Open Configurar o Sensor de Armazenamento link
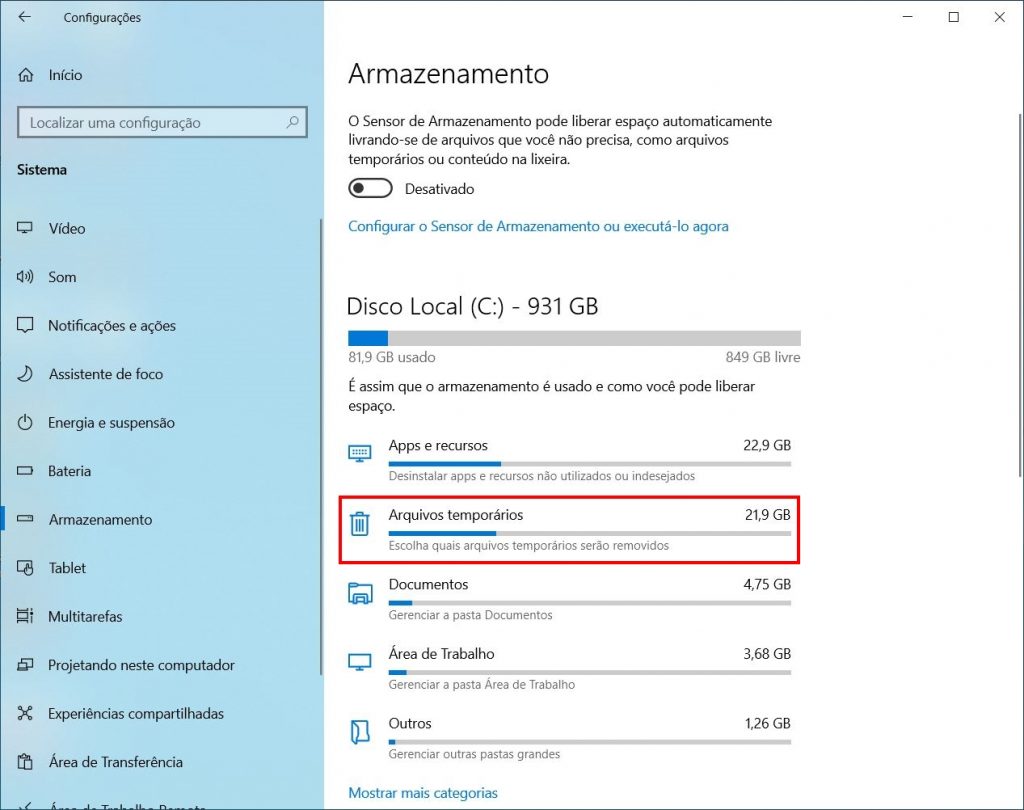Viewport: 1024px width, 810px height. pyautogui.click(x=538, y=226)
